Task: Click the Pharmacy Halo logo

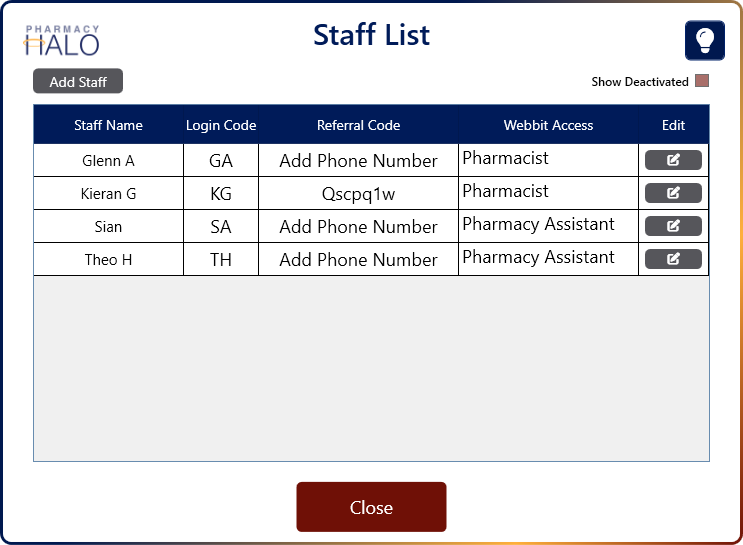Action: point(62,40)
